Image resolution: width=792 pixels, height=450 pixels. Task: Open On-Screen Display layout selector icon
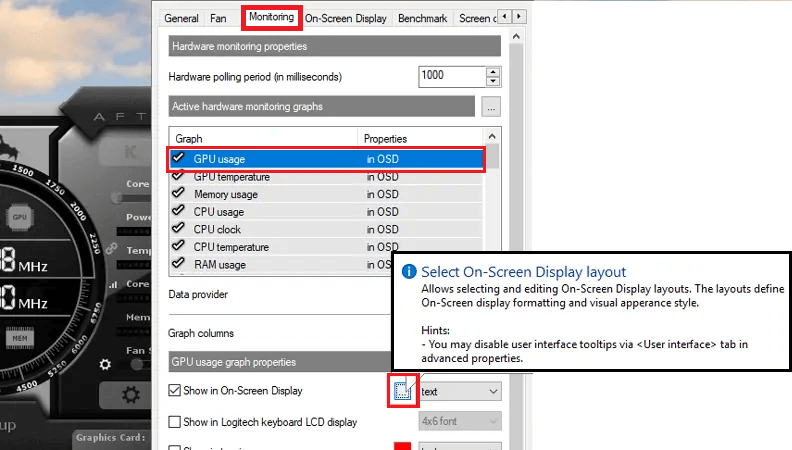[403, 390]
